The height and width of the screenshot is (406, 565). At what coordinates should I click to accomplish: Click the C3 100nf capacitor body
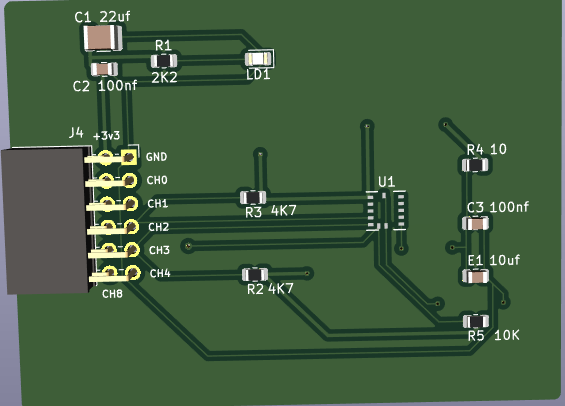coord(476,224)
